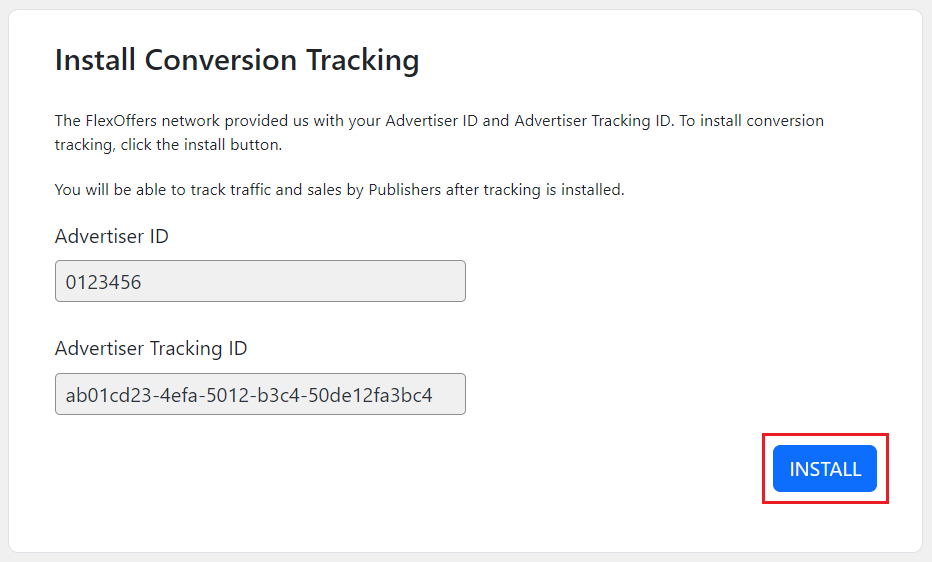Click "Advertiser Tracking ID." mention in first paragraph
932x562 pixels.
(595, 121)
